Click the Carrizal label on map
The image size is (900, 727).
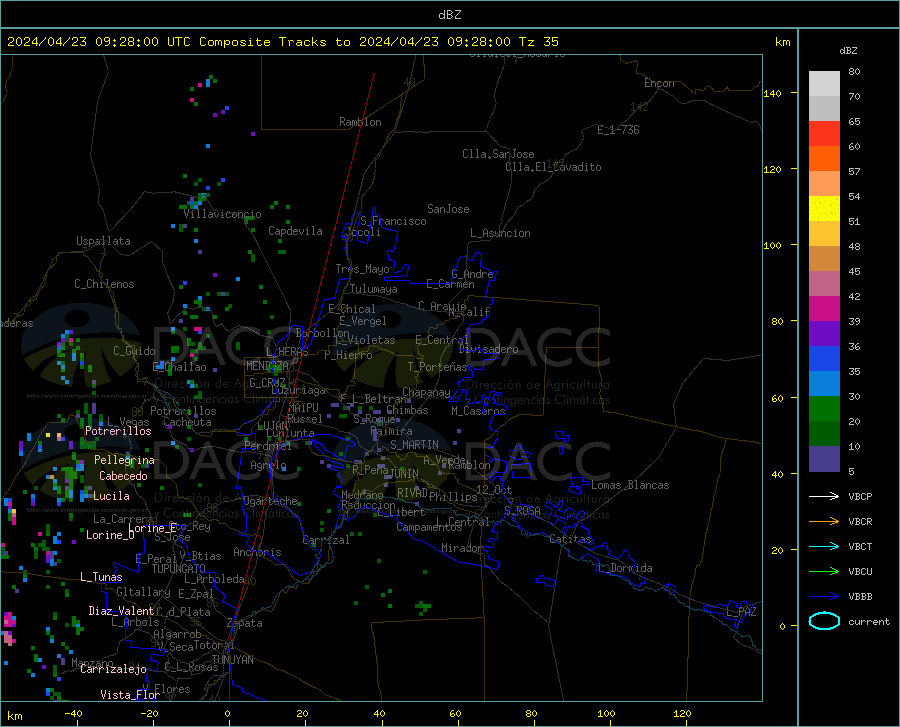click(x=326, y=541)
